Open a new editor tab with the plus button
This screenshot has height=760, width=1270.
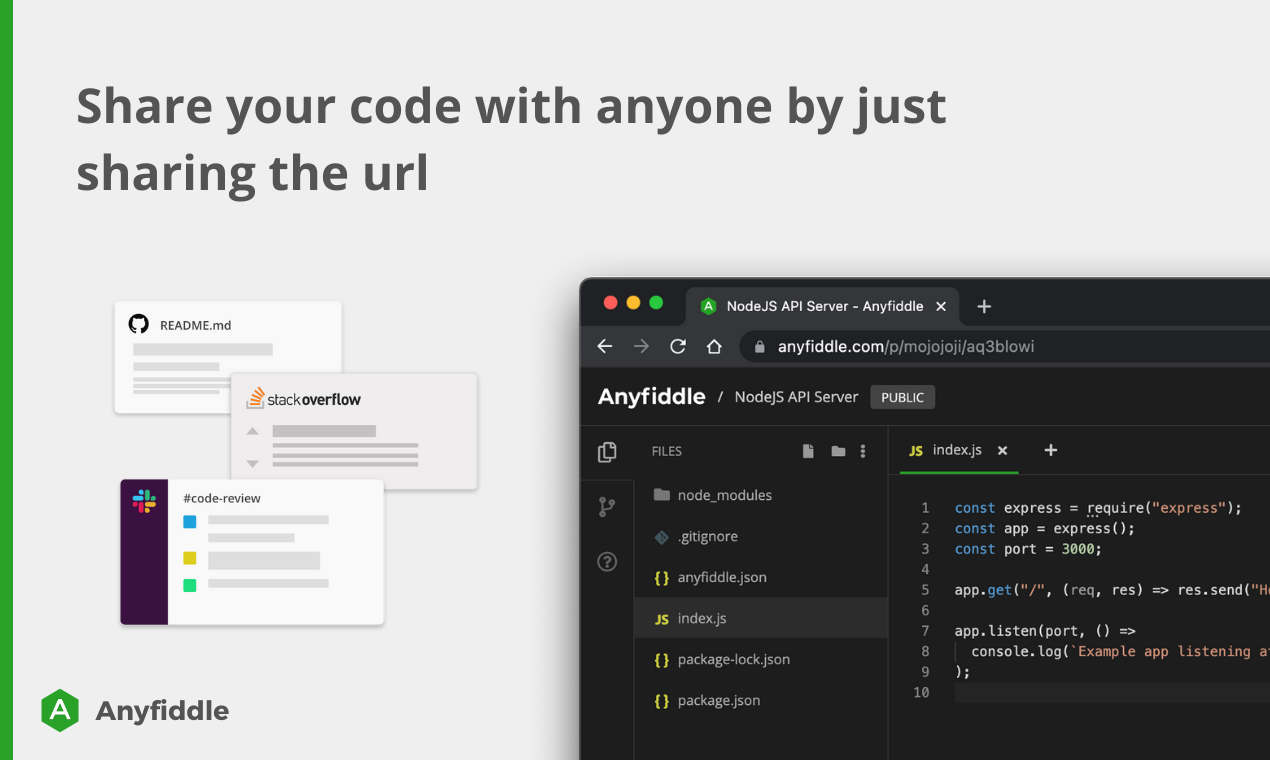pos(1050,451)
